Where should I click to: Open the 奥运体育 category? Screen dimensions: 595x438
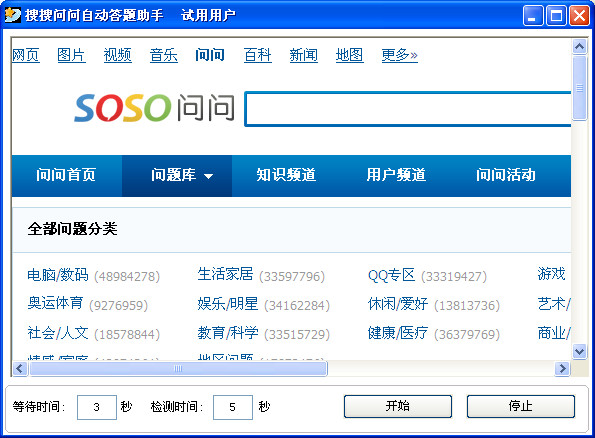point(55,303)
